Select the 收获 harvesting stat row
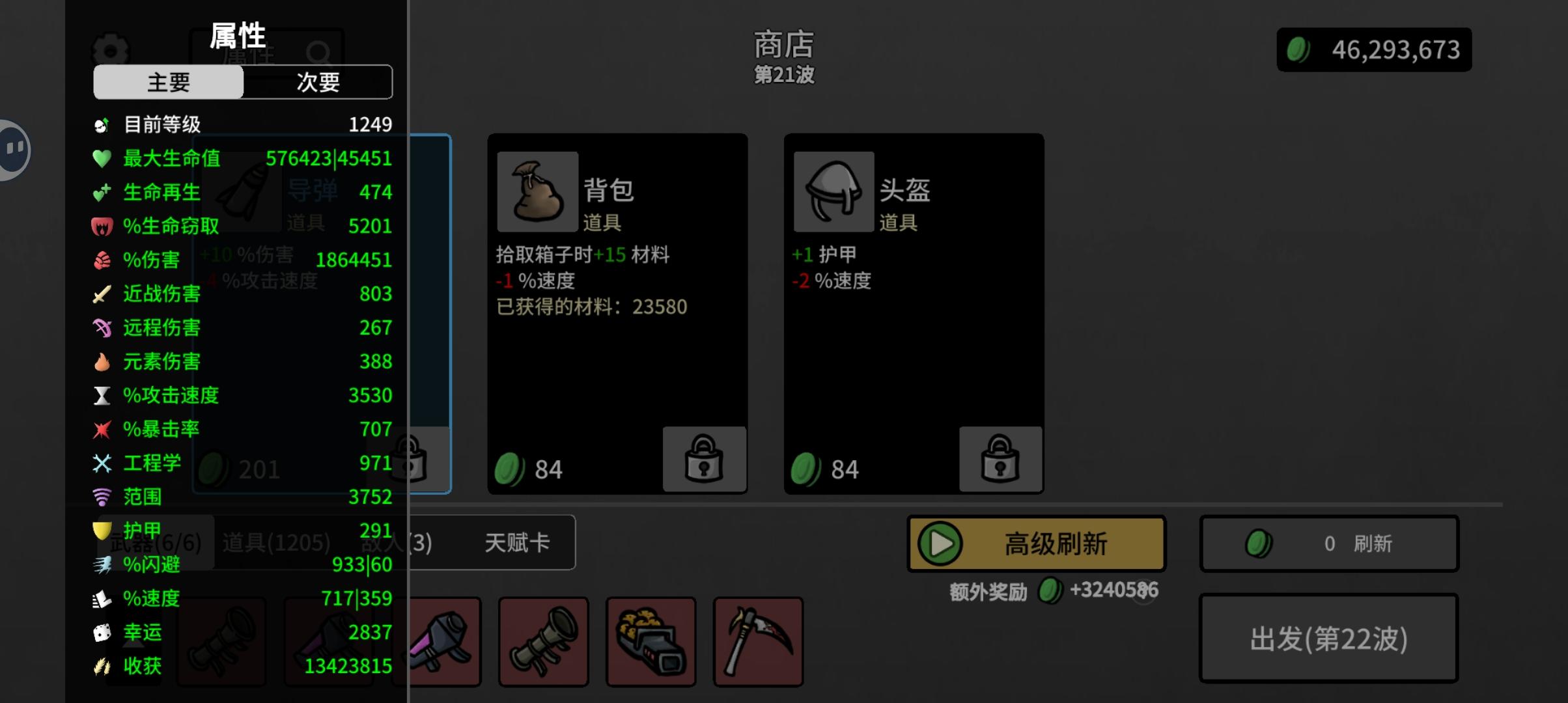The image size is (1568, 703). 242,666
